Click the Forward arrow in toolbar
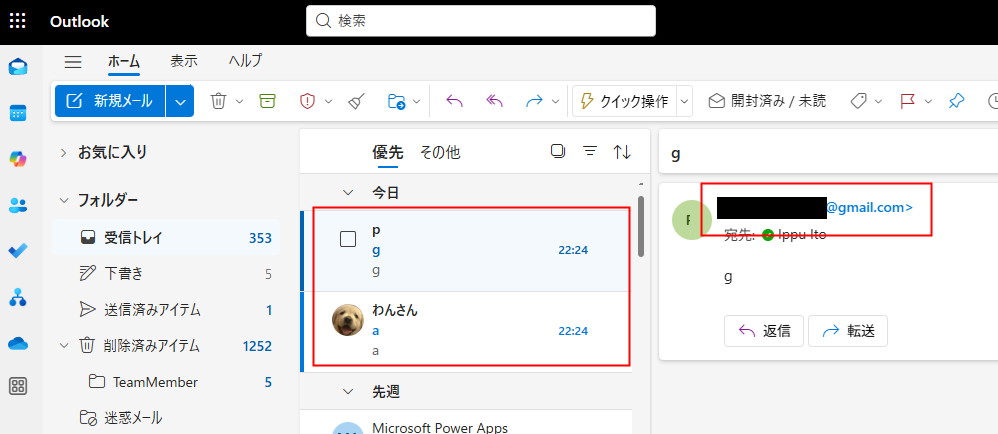 [534, 101]
